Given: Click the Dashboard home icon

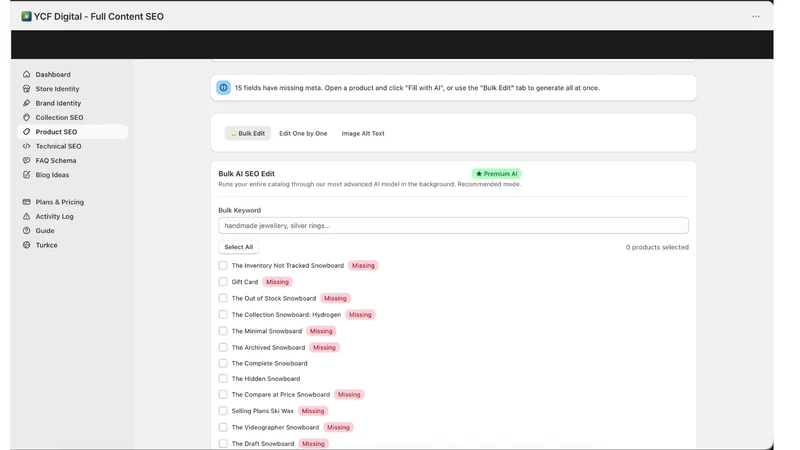Looking at the screenshot, I should pyautogui.click(x=27, y=74).
